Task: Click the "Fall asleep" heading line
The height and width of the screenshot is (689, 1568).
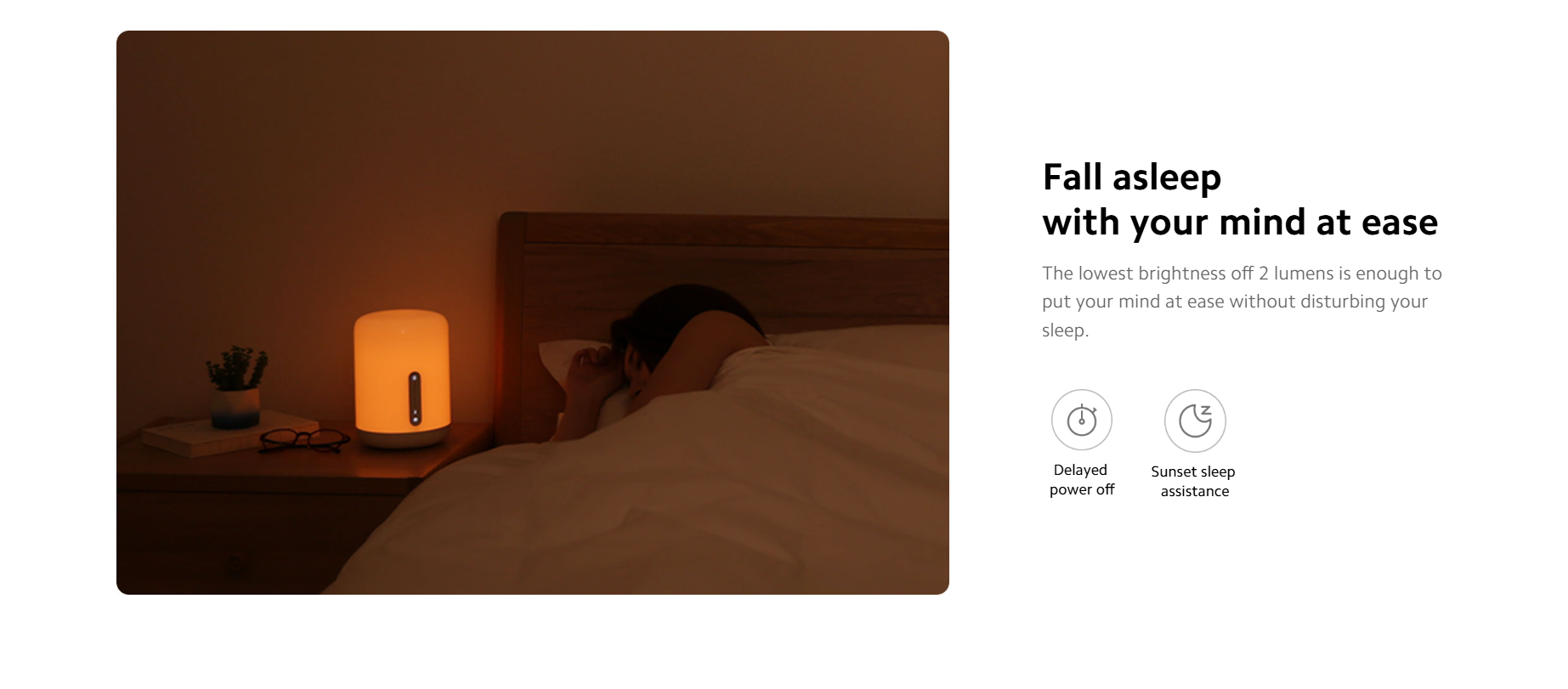Action: tap(1131, 178)
